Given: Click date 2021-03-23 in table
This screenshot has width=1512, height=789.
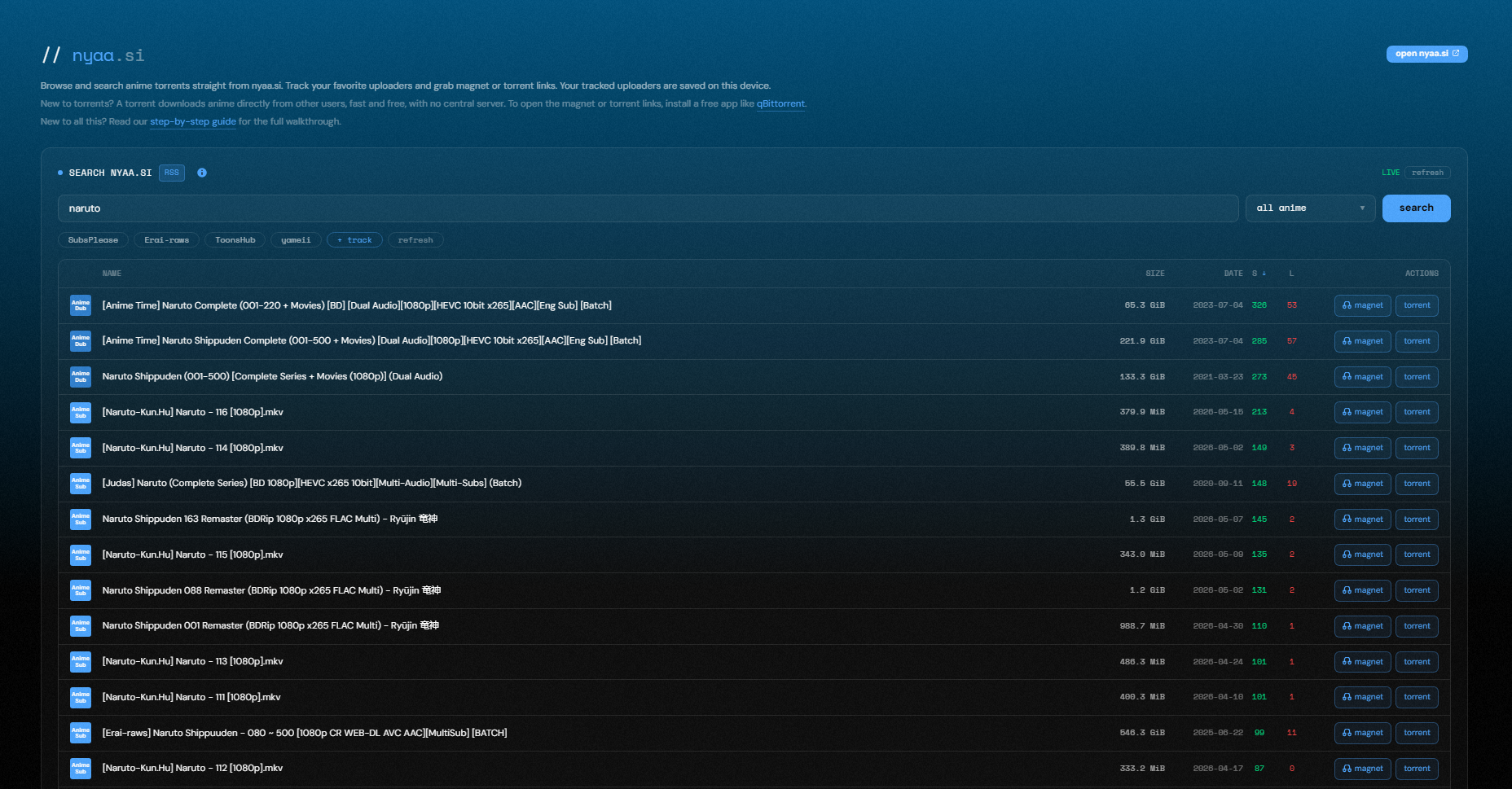Looking at the screenshot, I should click(1218, 377).
